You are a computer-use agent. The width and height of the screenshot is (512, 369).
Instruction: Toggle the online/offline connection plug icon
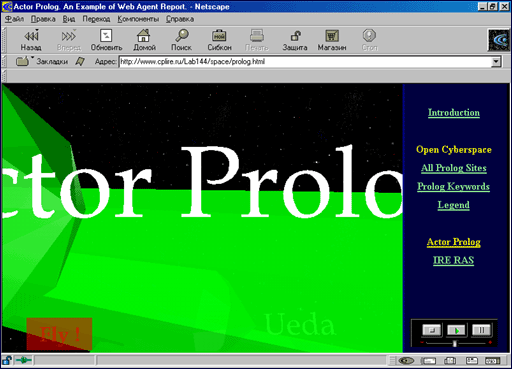point(23,360)
